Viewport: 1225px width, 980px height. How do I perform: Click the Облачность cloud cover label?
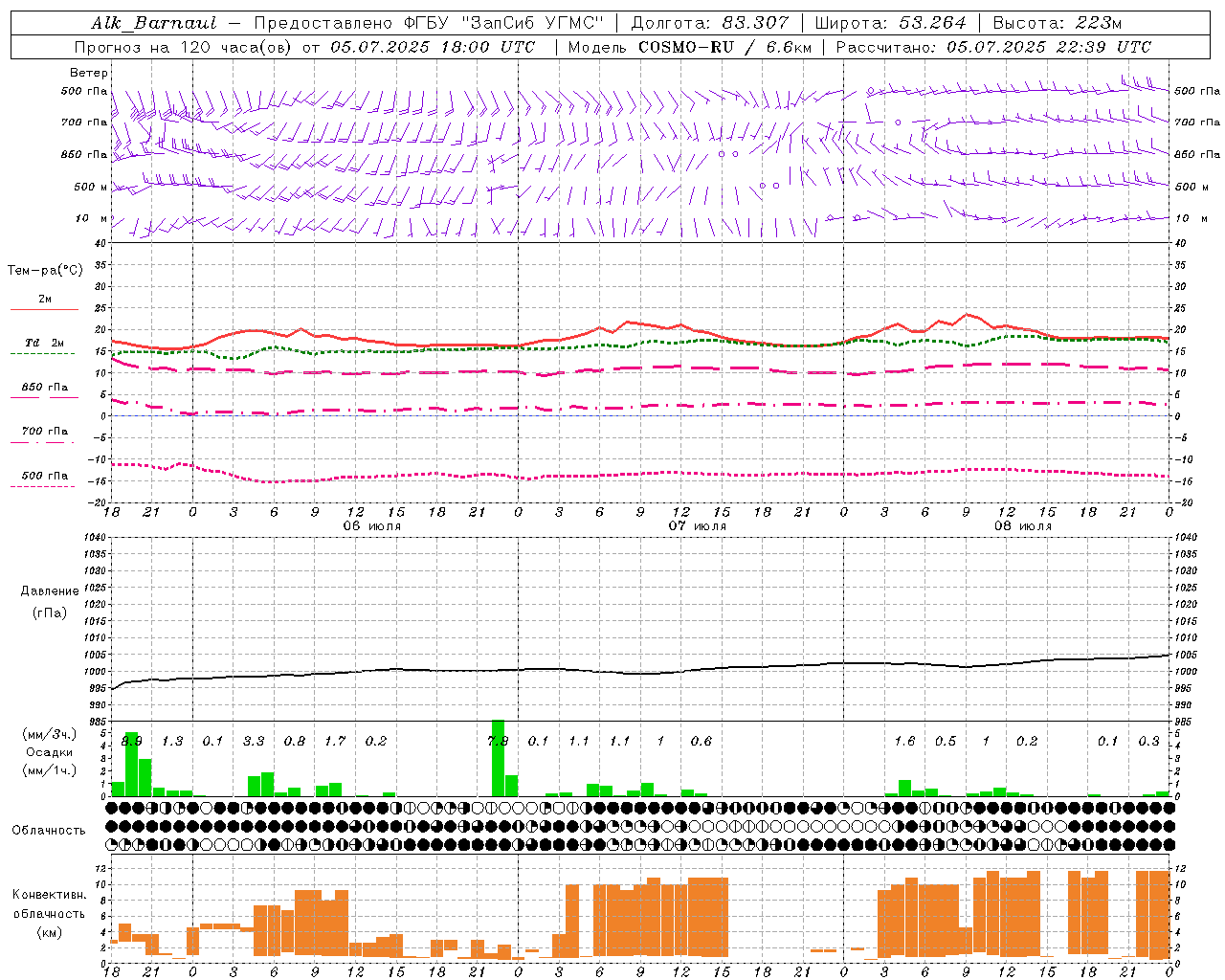(49, 830)
